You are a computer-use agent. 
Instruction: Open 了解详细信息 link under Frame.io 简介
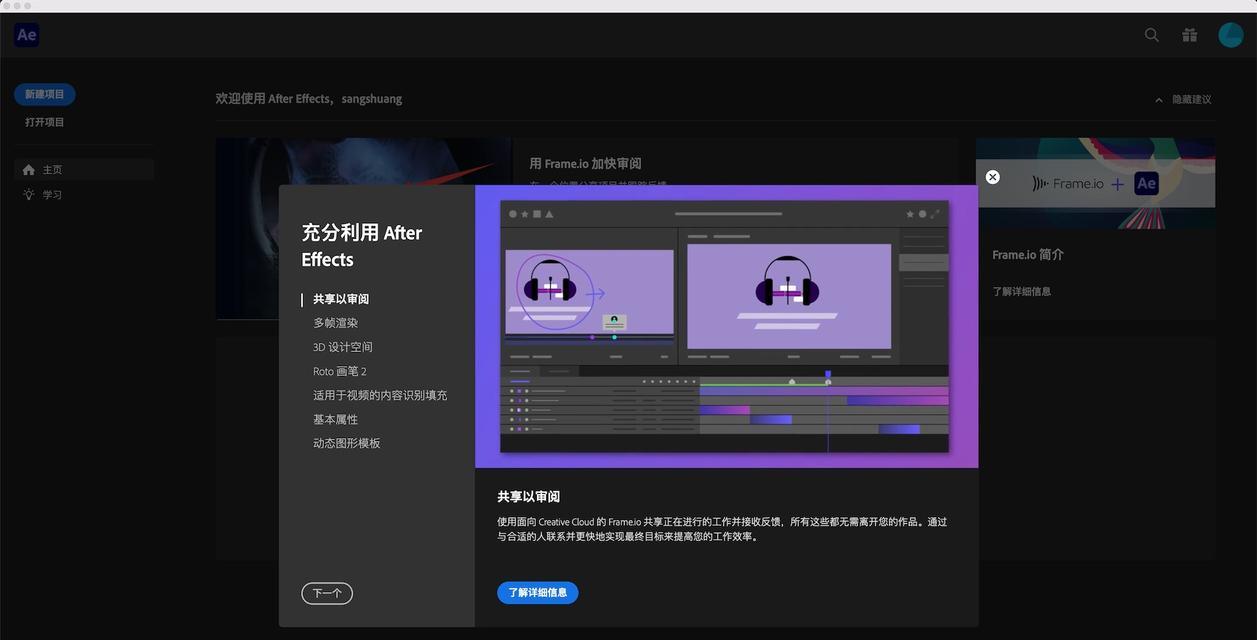click(1022, 291)
